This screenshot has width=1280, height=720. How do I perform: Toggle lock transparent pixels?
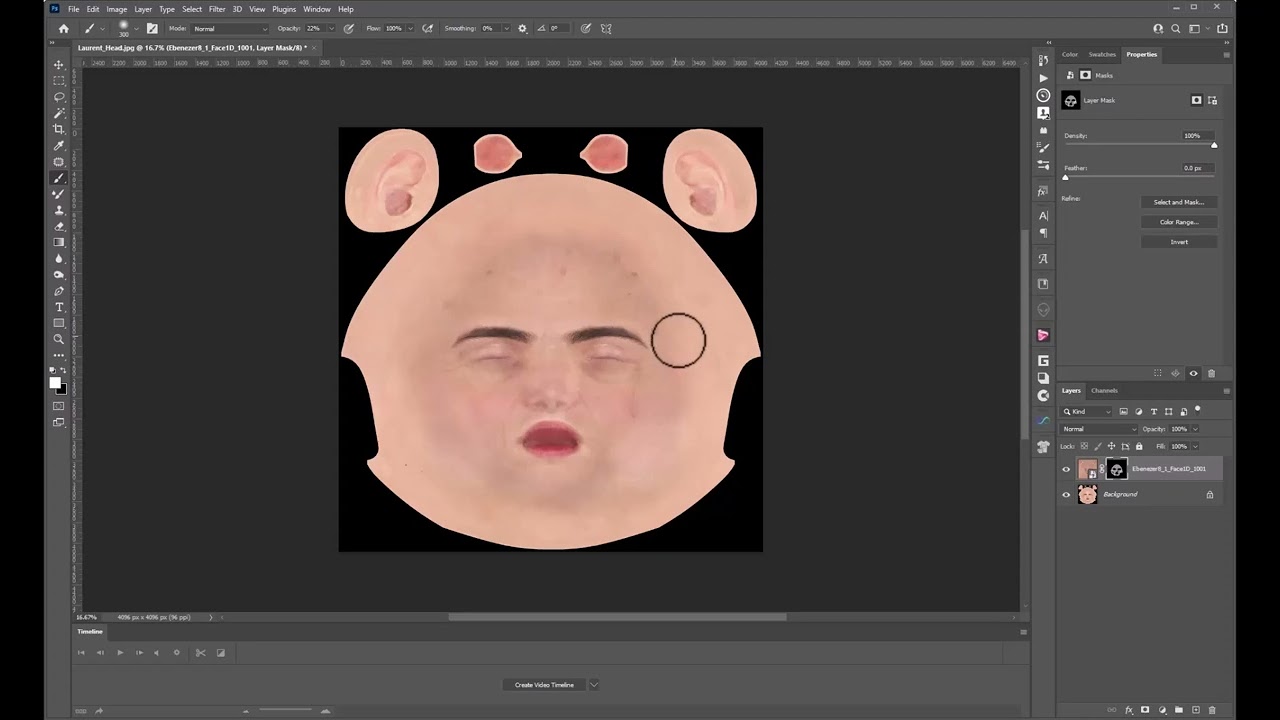[1085, 446]
